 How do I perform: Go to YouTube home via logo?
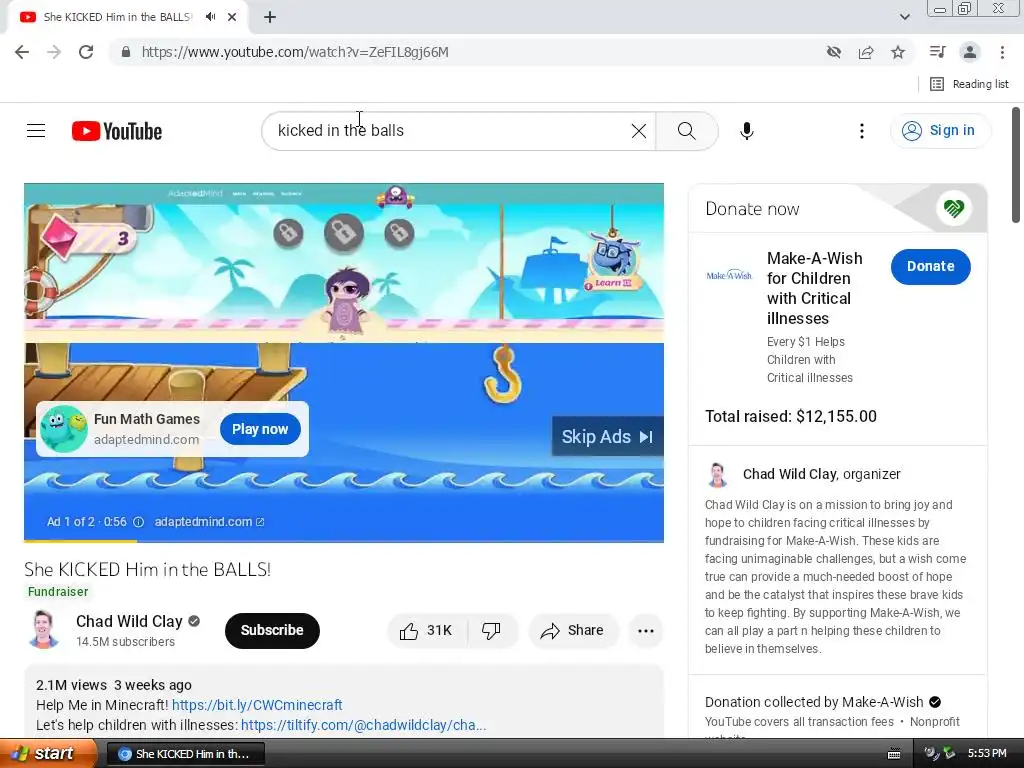click(117, 131)
